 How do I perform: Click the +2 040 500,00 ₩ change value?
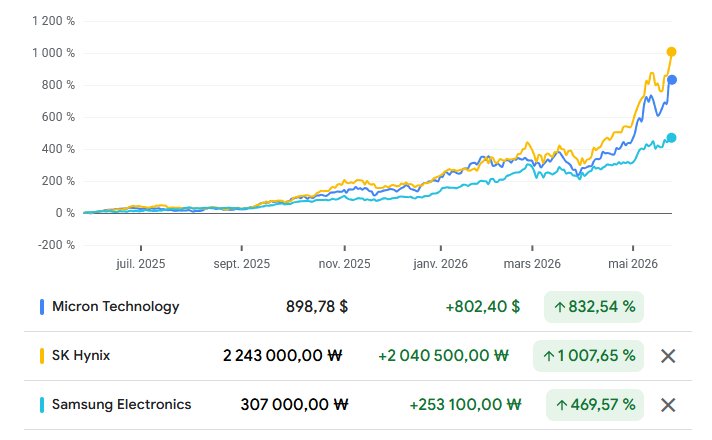[444, 356]
